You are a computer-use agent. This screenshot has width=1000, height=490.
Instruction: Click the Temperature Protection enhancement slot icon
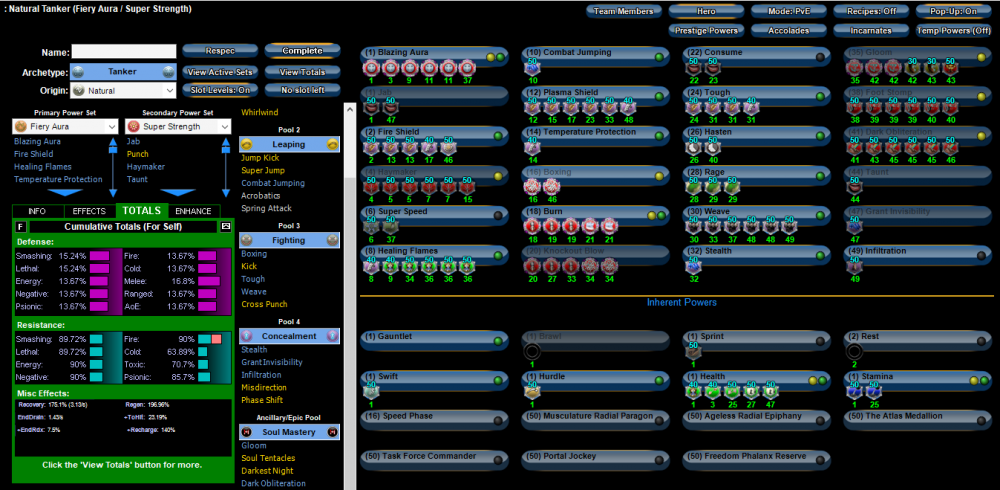click(530, 147)
